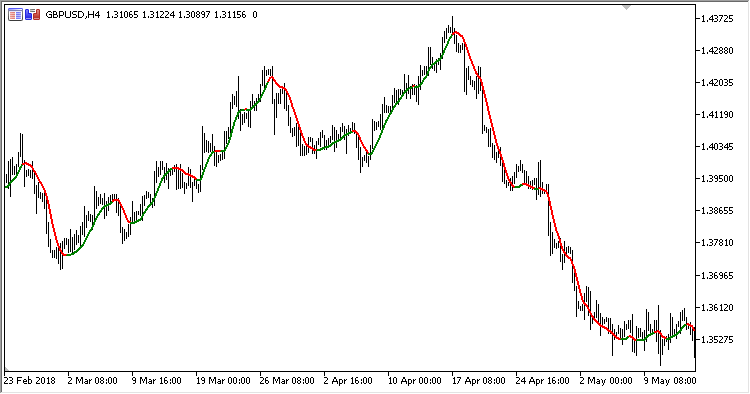Click price scale label 1.38655
This screenshot has height=394, width=750.
(717, 211)
